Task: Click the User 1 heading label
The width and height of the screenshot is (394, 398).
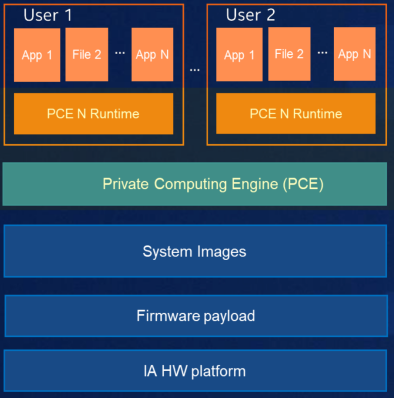Action: (48, 15)
